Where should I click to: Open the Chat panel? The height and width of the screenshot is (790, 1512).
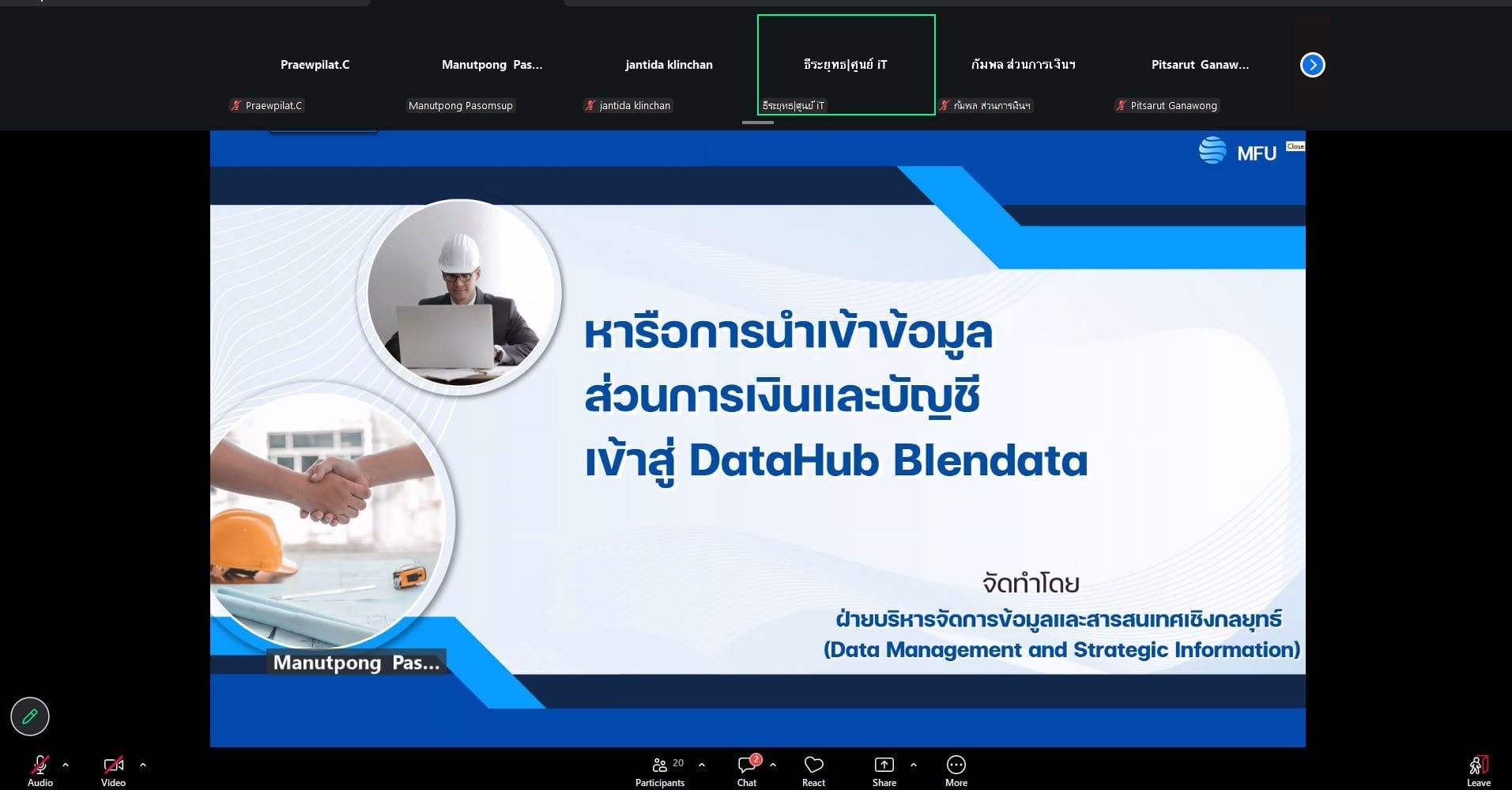pos(747,771)
